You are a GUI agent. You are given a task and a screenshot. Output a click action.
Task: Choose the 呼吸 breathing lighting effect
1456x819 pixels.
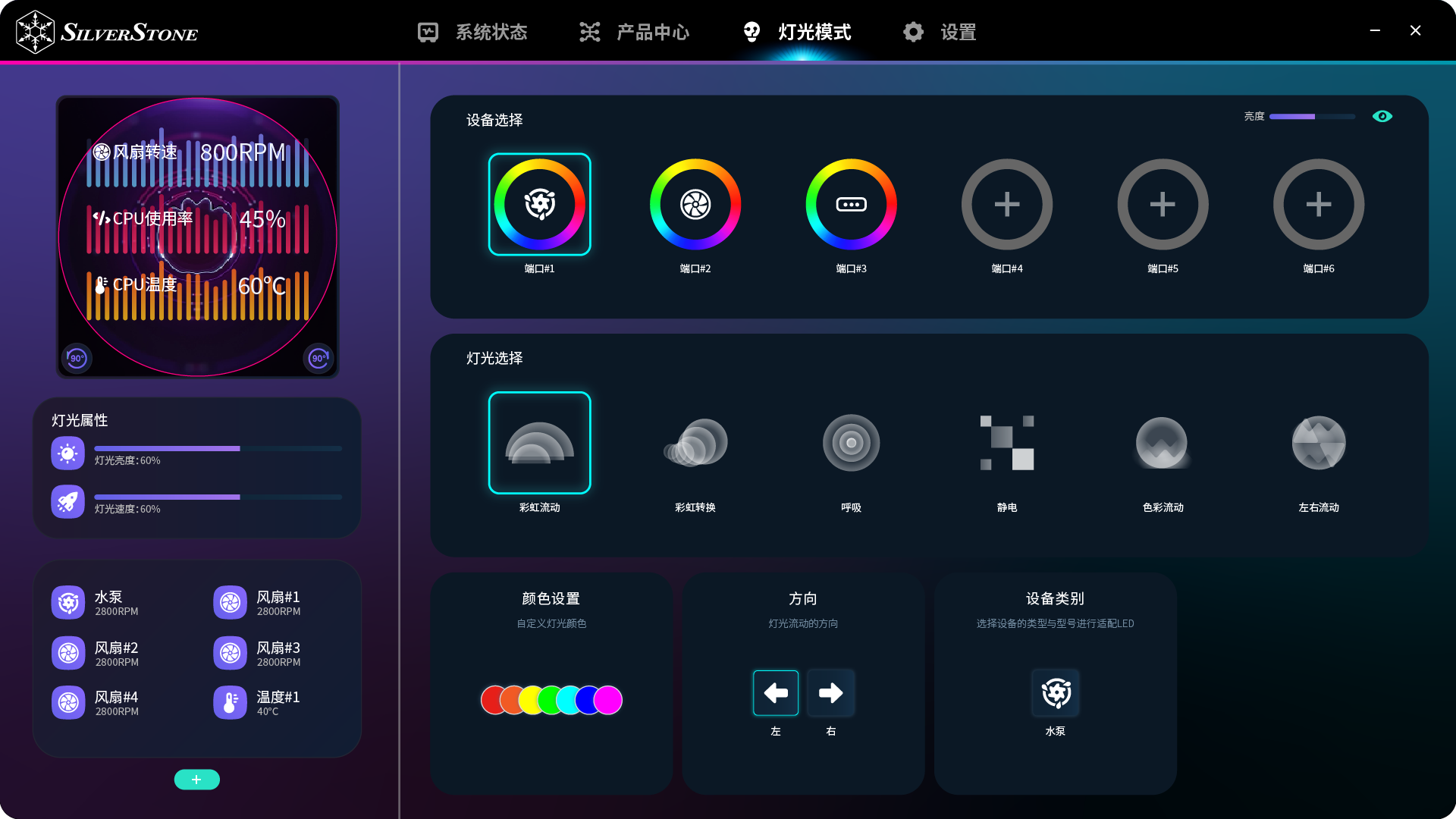pyautogui.click(x=851, y=443)
